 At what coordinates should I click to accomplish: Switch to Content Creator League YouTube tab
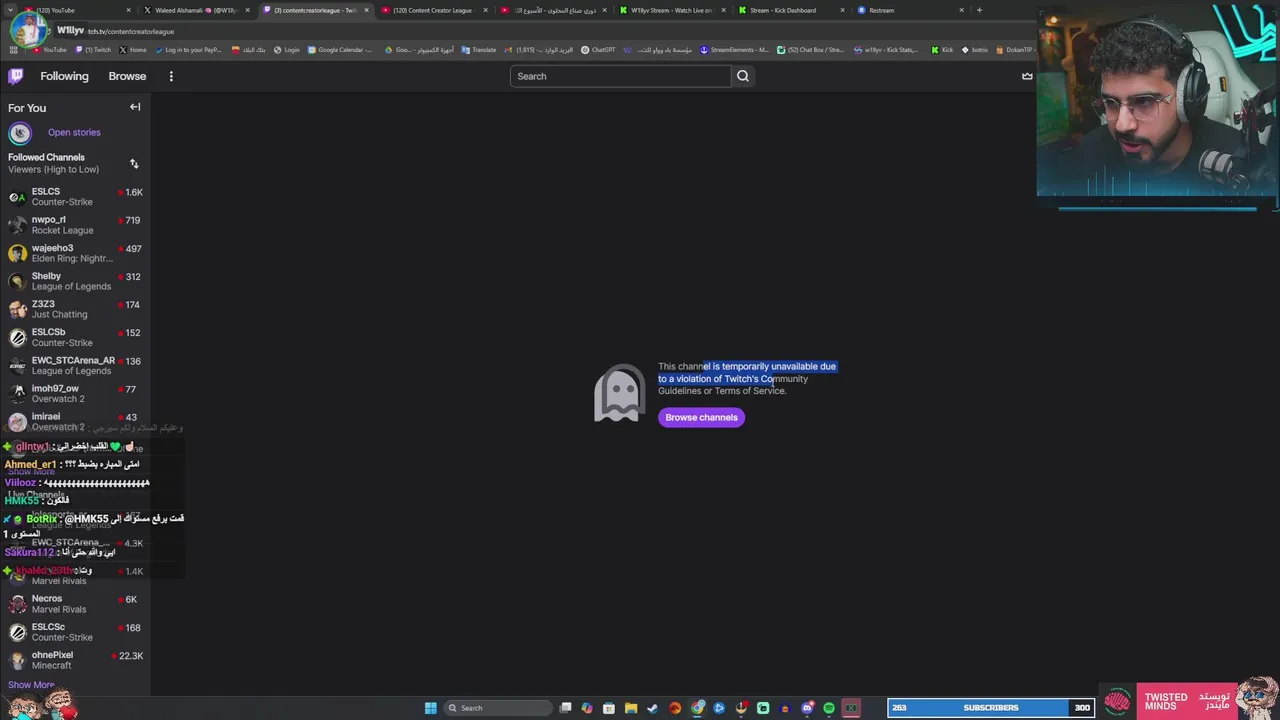tap(433, 10)
